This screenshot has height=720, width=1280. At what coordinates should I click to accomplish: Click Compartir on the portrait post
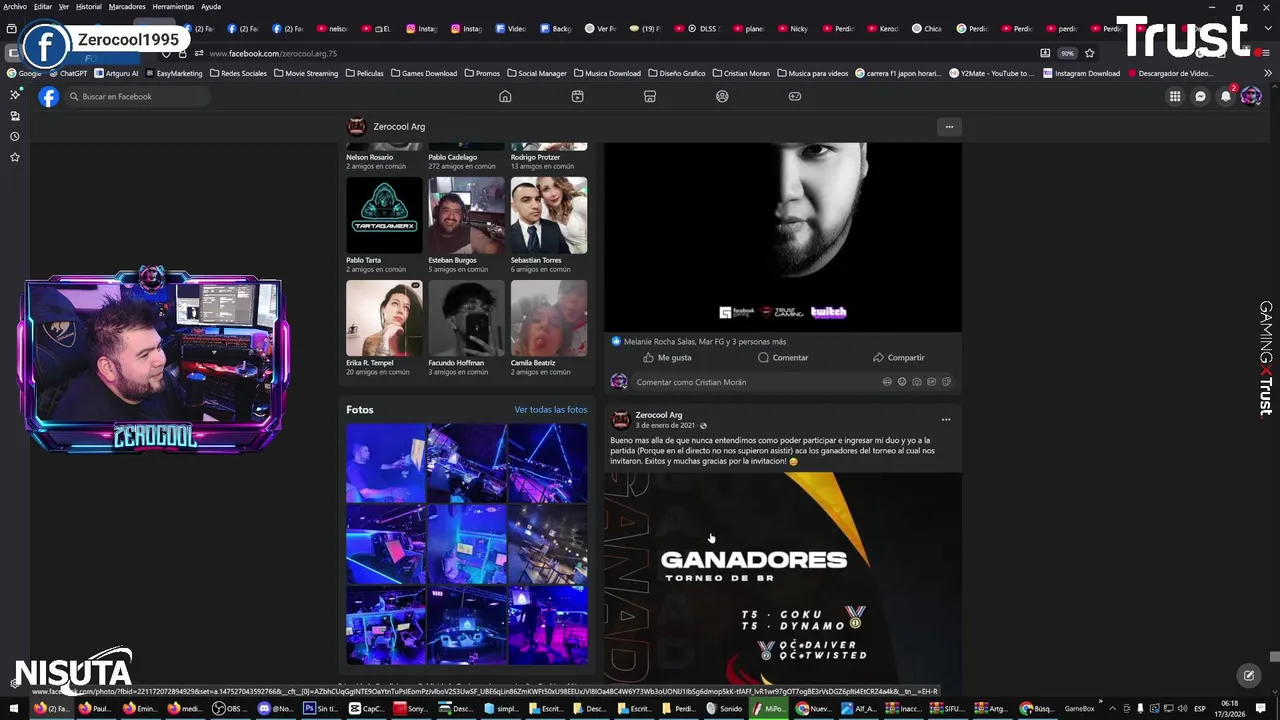tap(899, 357)
